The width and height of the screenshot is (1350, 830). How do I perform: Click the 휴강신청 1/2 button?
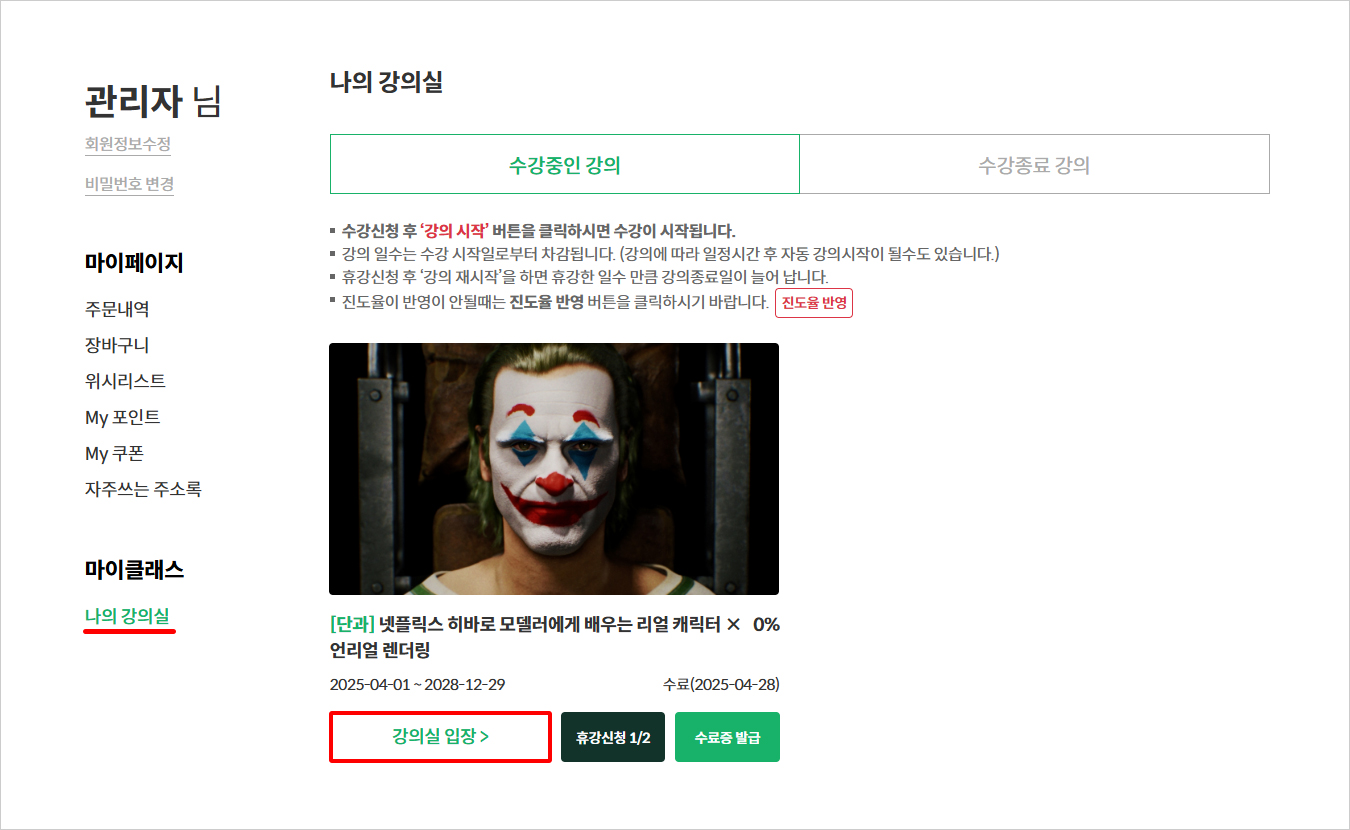click(612, 738)
